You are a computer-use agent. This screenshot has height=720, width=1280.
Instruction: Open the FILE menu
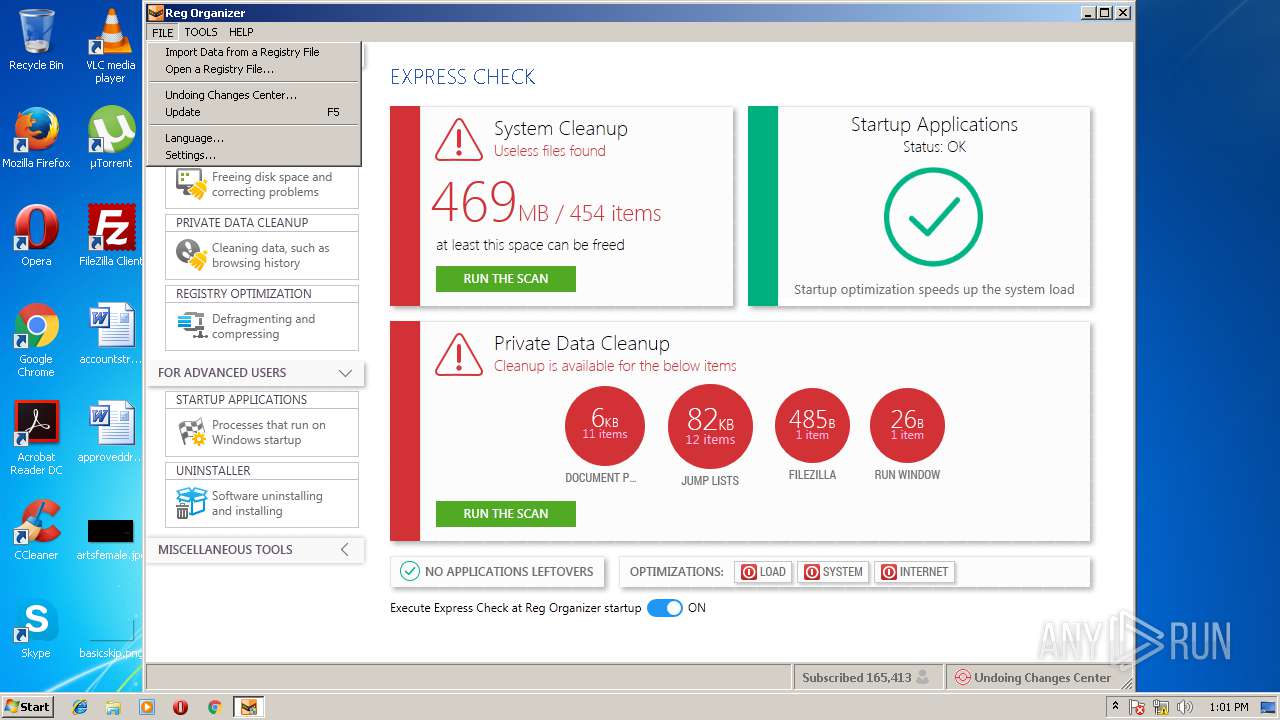pyautogui.click(x=162, y=32)
